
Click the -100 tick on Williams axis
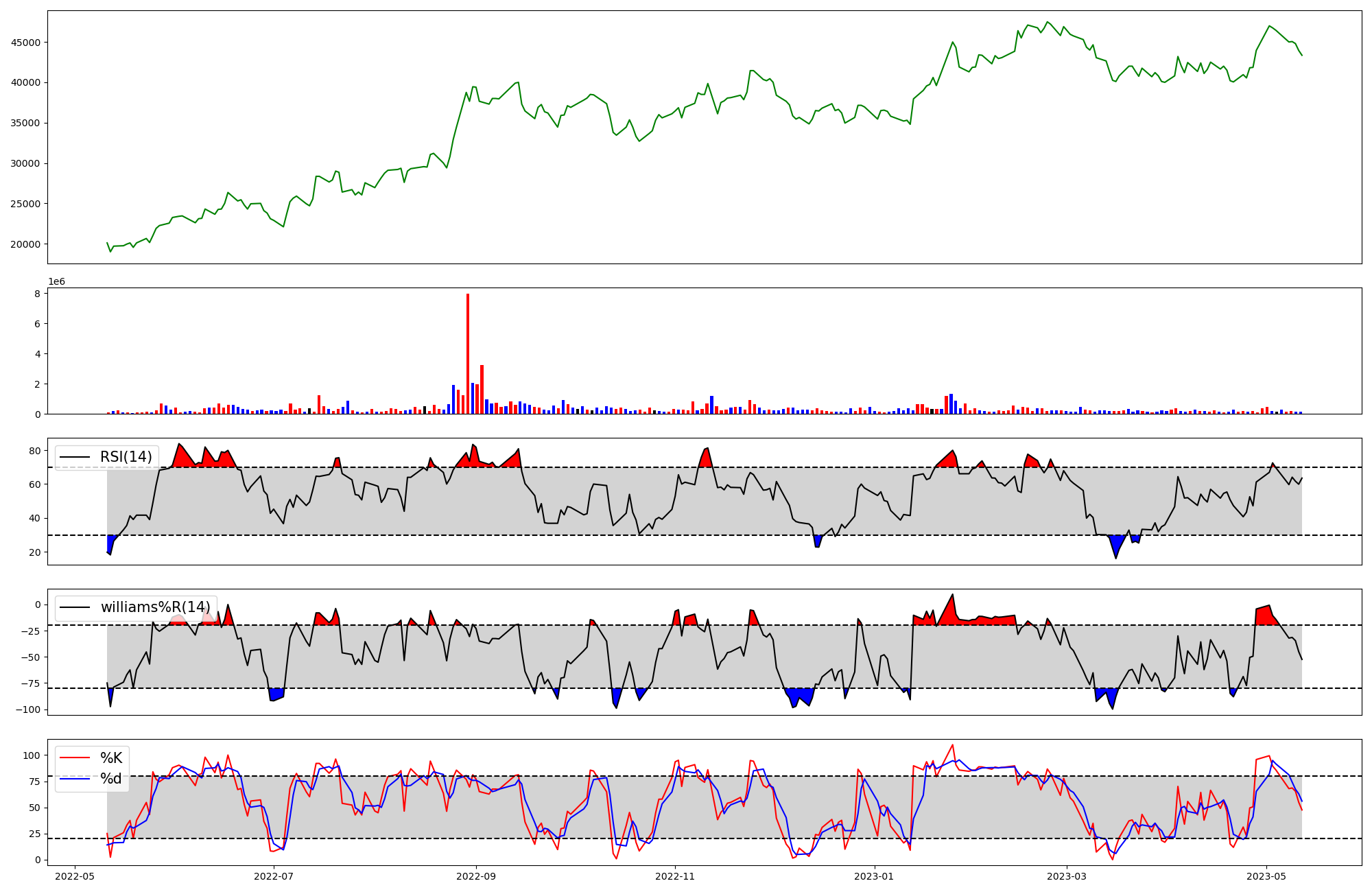29,709
